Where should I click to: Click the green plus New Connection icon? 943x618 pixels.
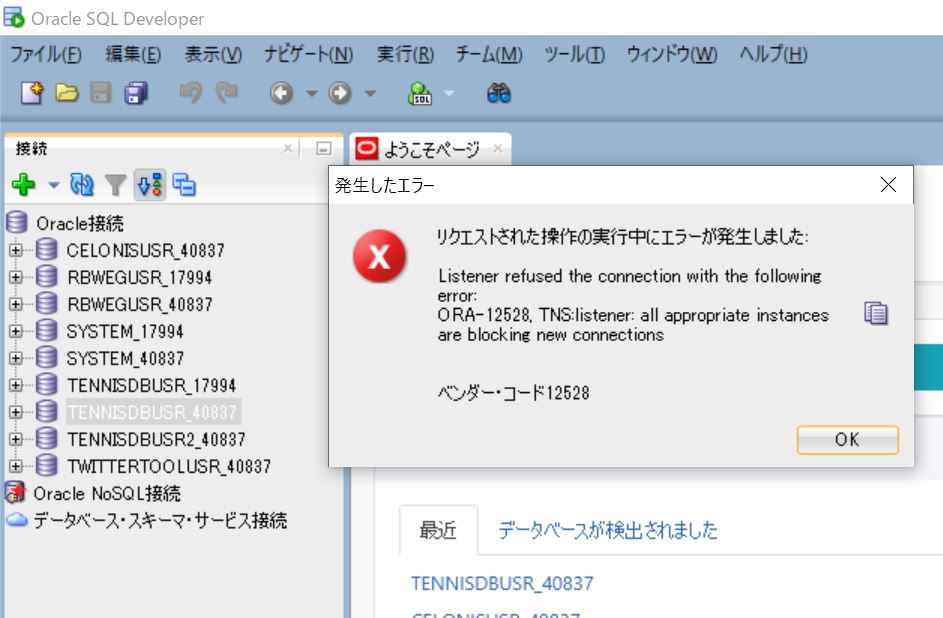23,185
